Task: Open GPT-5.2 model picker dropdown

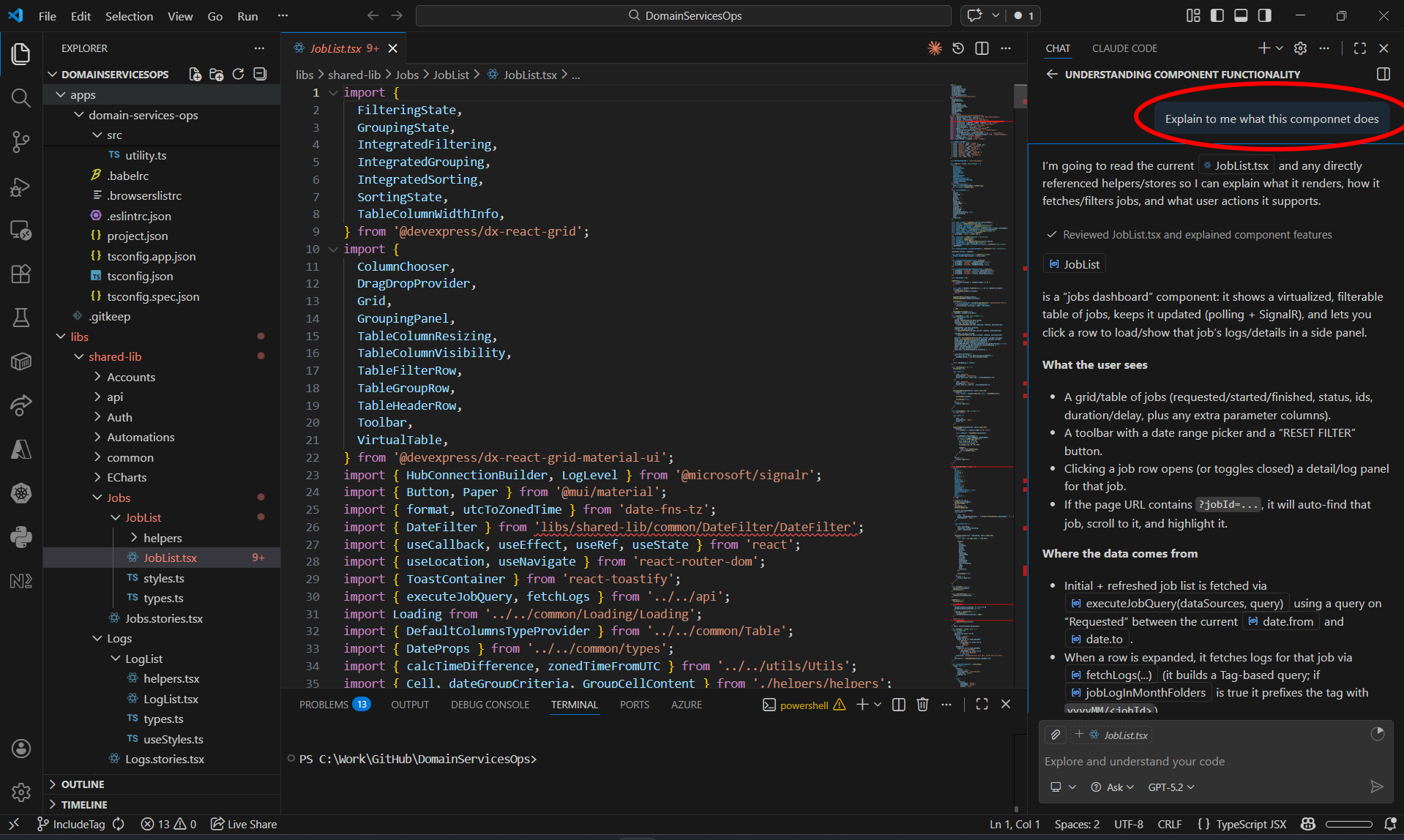Action: [1171, 787]
